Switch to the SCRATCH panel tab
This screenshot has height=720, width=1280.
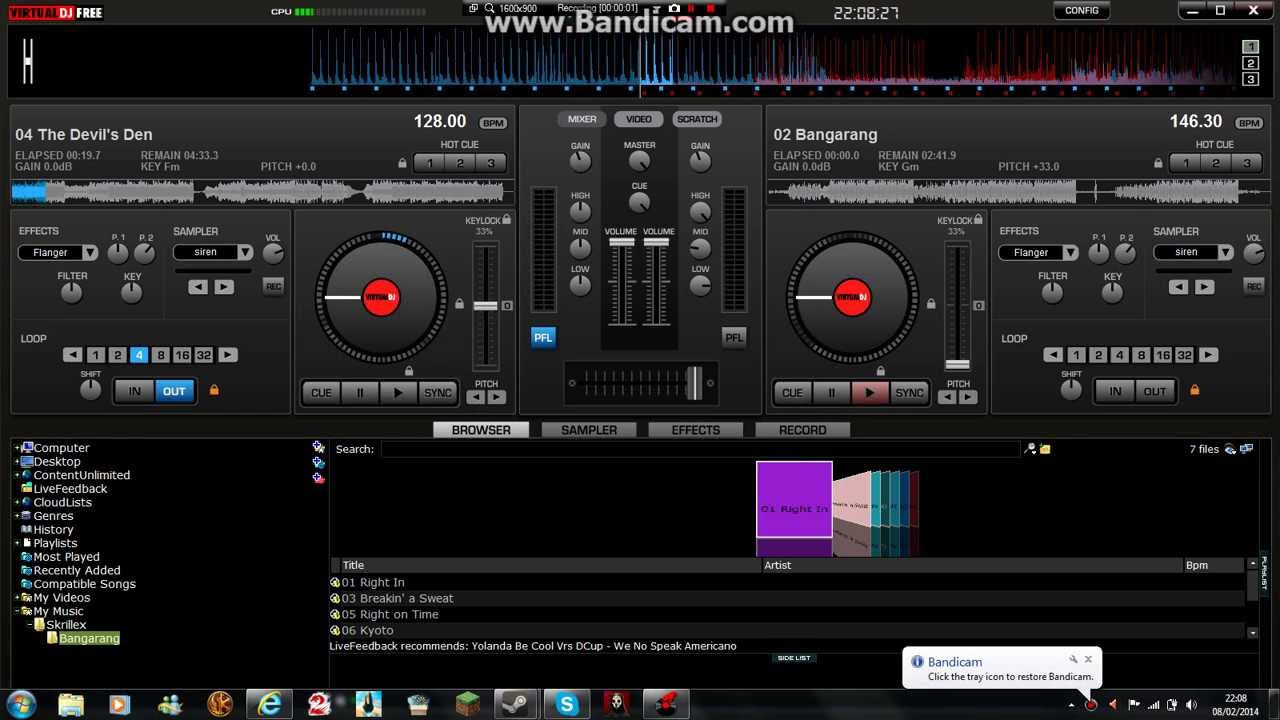(x=697, y=119)
